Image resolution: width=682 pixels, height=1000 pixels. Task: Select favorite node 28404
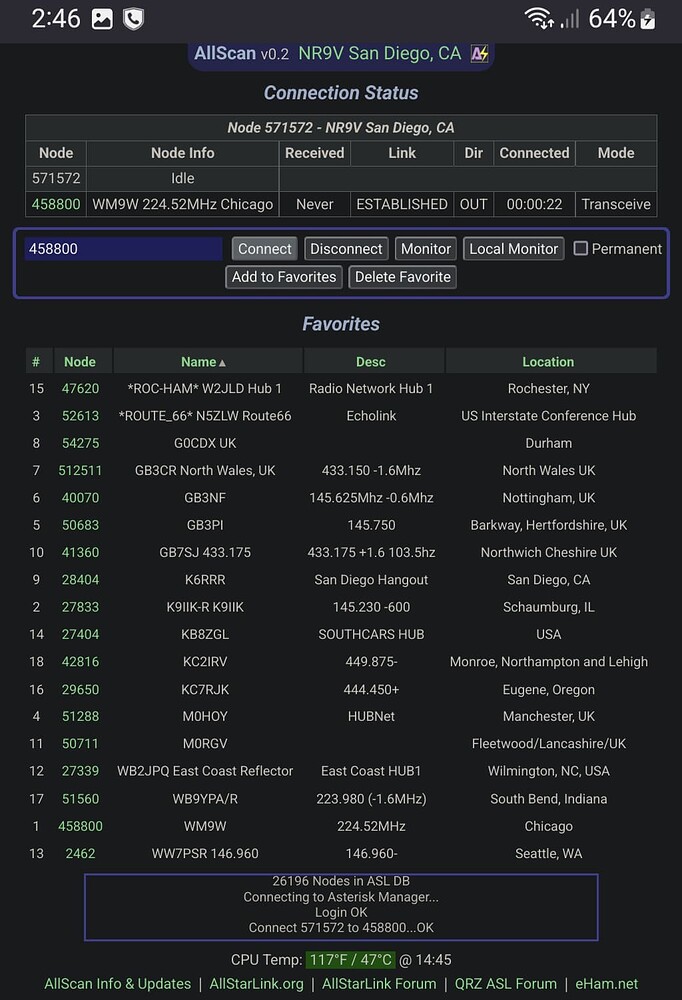tap(80, 580)
